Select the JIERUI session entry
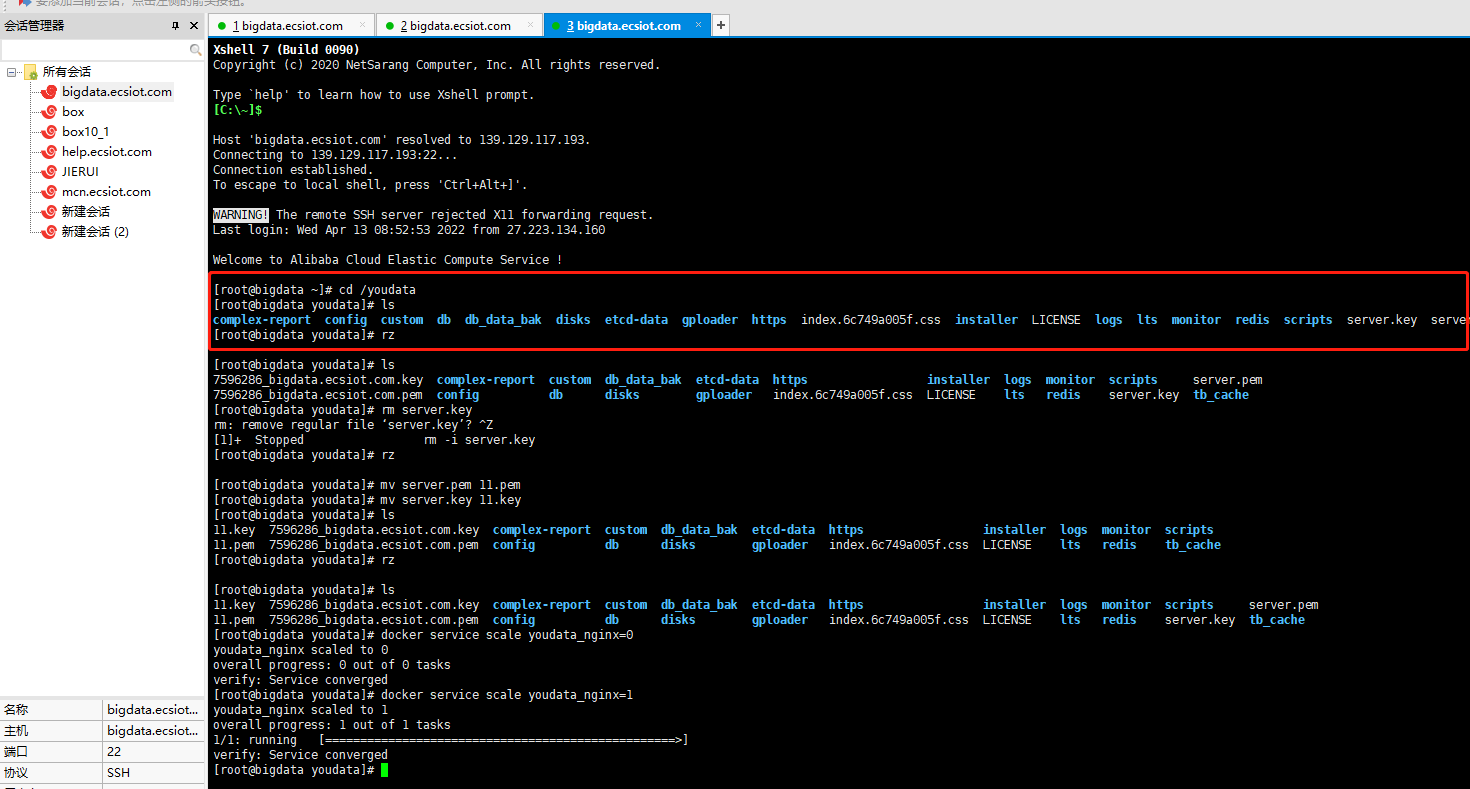Screen dimensions: 1470x789 click(x=80, y=172)
